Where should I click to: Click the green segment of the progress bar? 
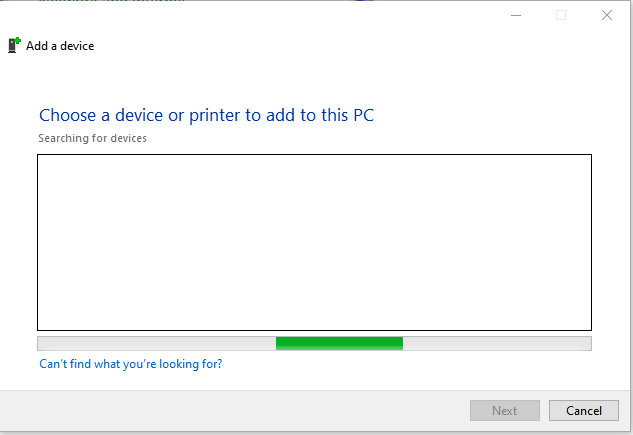pyautogui.click(x=340, y=343)
